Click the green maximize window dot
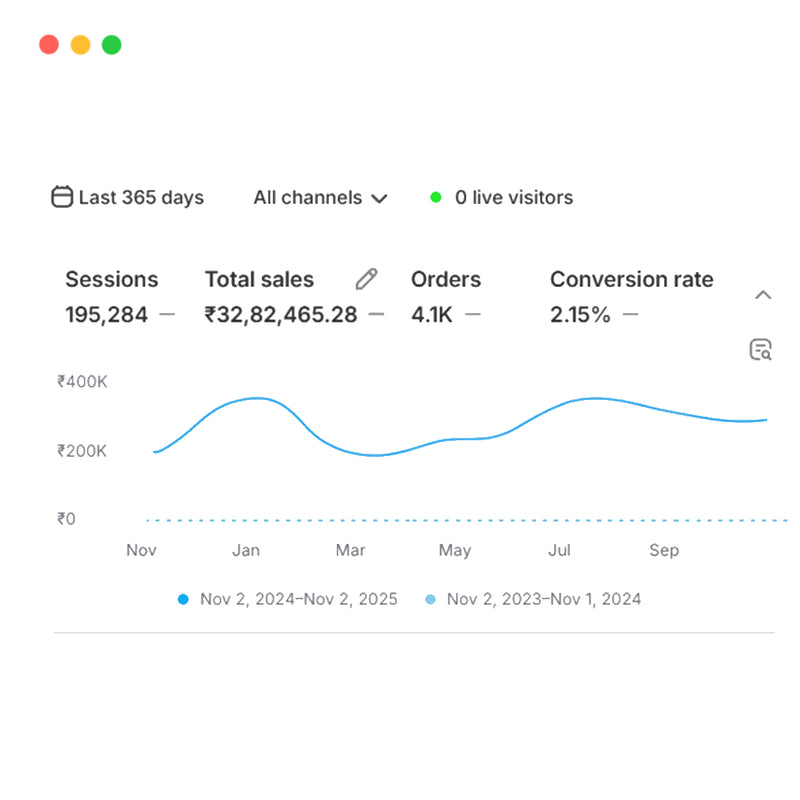The image size is (800, 800). pyautogui.click(x=112, y=45)
